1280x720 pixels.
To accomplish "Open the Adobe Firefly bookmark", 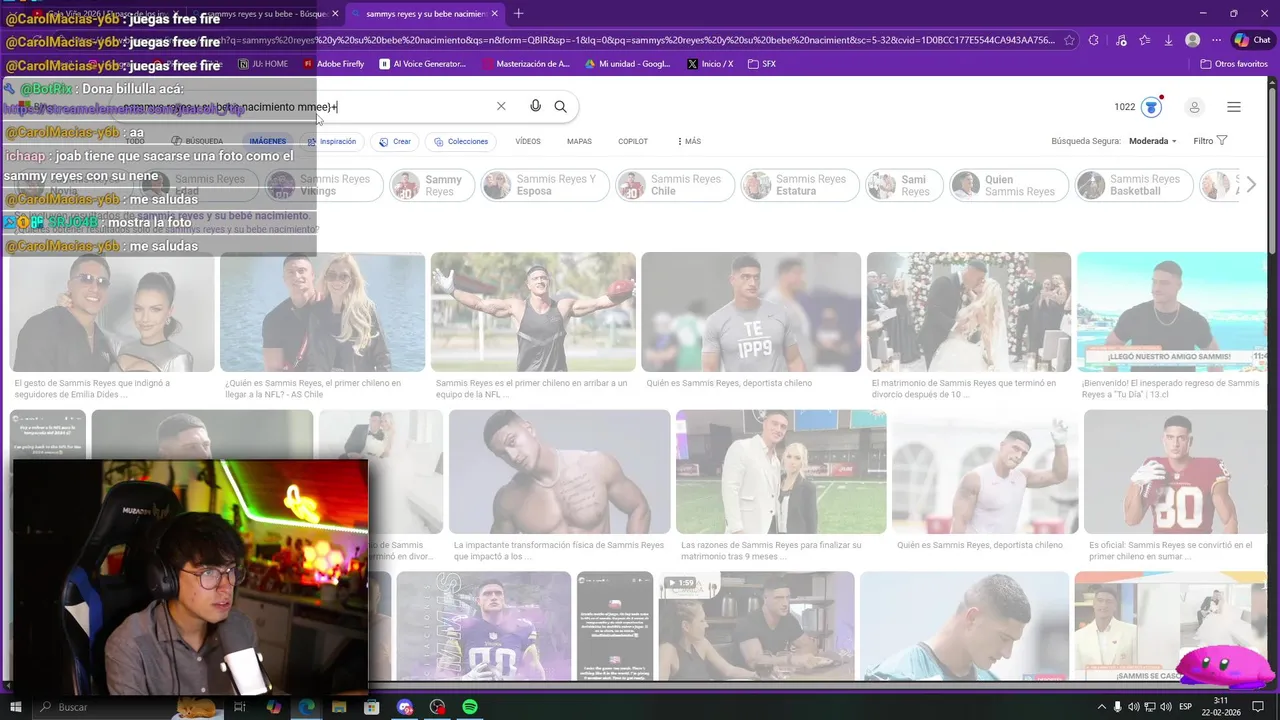I will click(334, 64).
